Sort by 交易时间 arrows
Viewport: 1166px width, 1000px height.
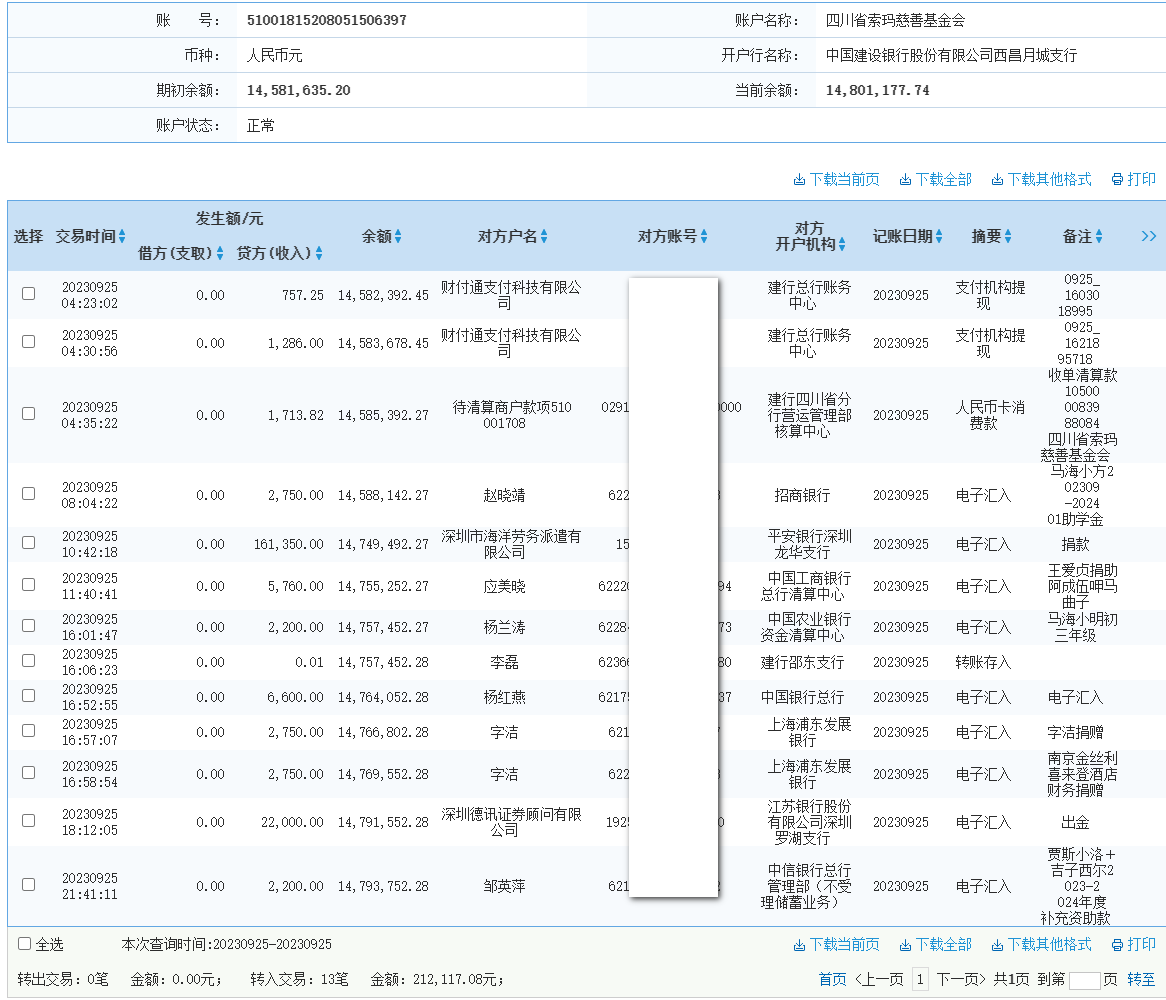pos(122,236)
